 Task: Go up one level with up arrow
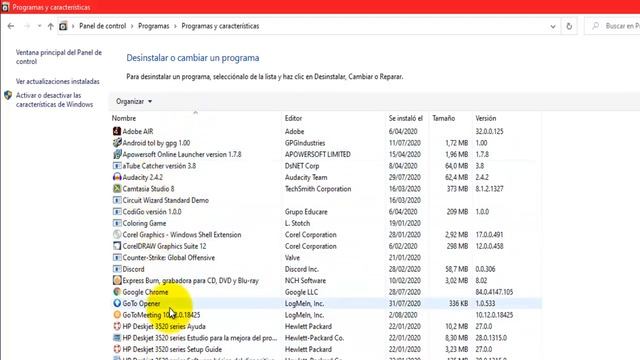pyautogui.click(x=50, y=26)
